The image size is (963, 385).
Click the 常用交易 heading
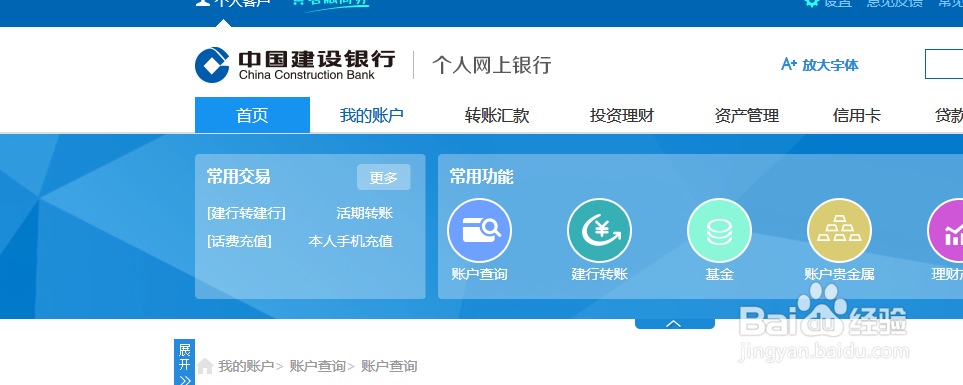238,177
